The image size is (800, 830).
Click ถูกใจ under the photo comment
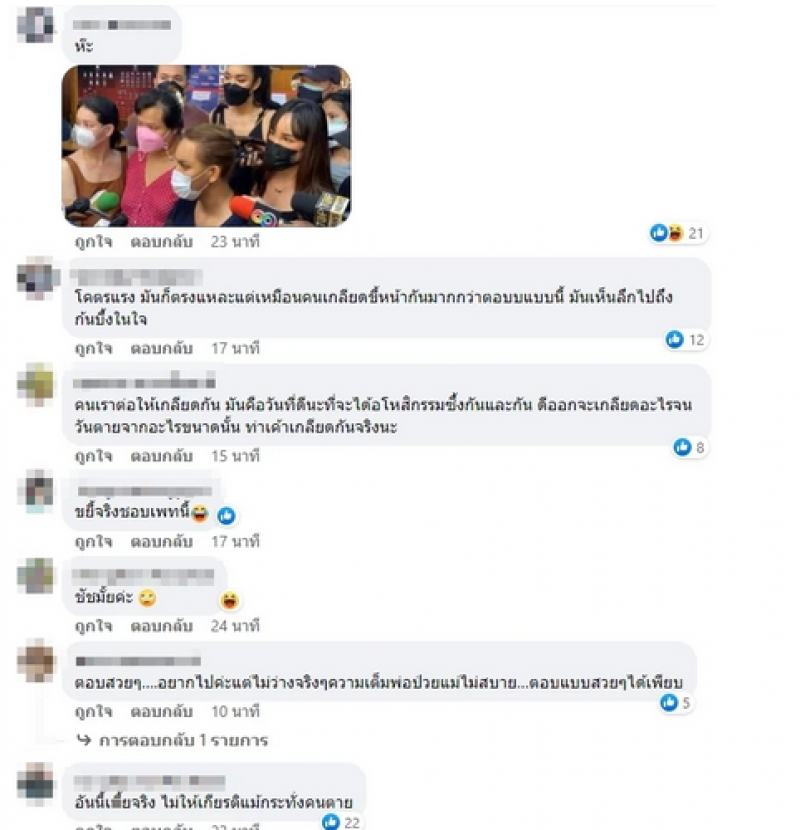pos(94,242)
